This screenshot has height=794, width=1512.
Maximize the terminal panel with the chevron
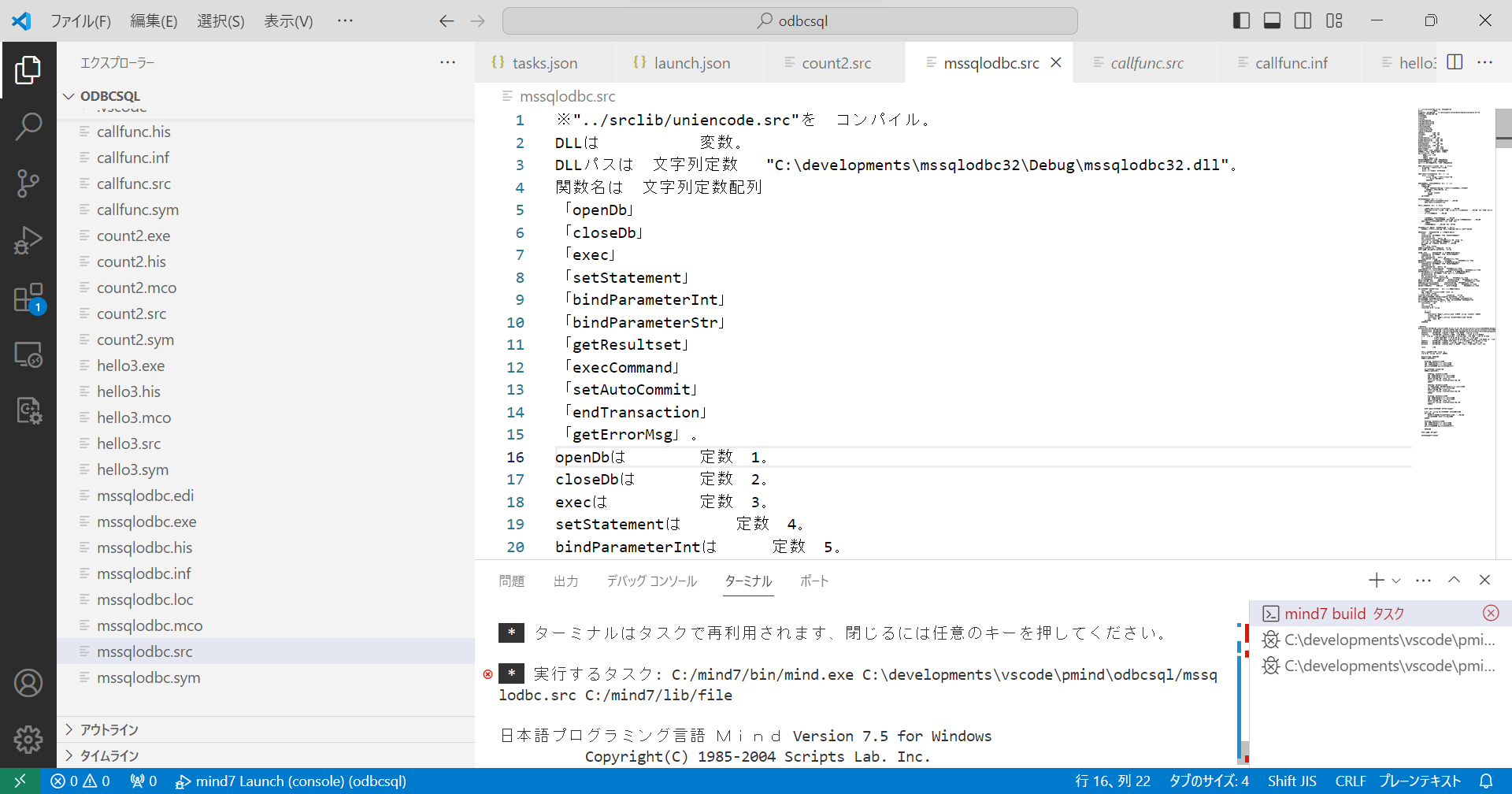click(1454, 581)
